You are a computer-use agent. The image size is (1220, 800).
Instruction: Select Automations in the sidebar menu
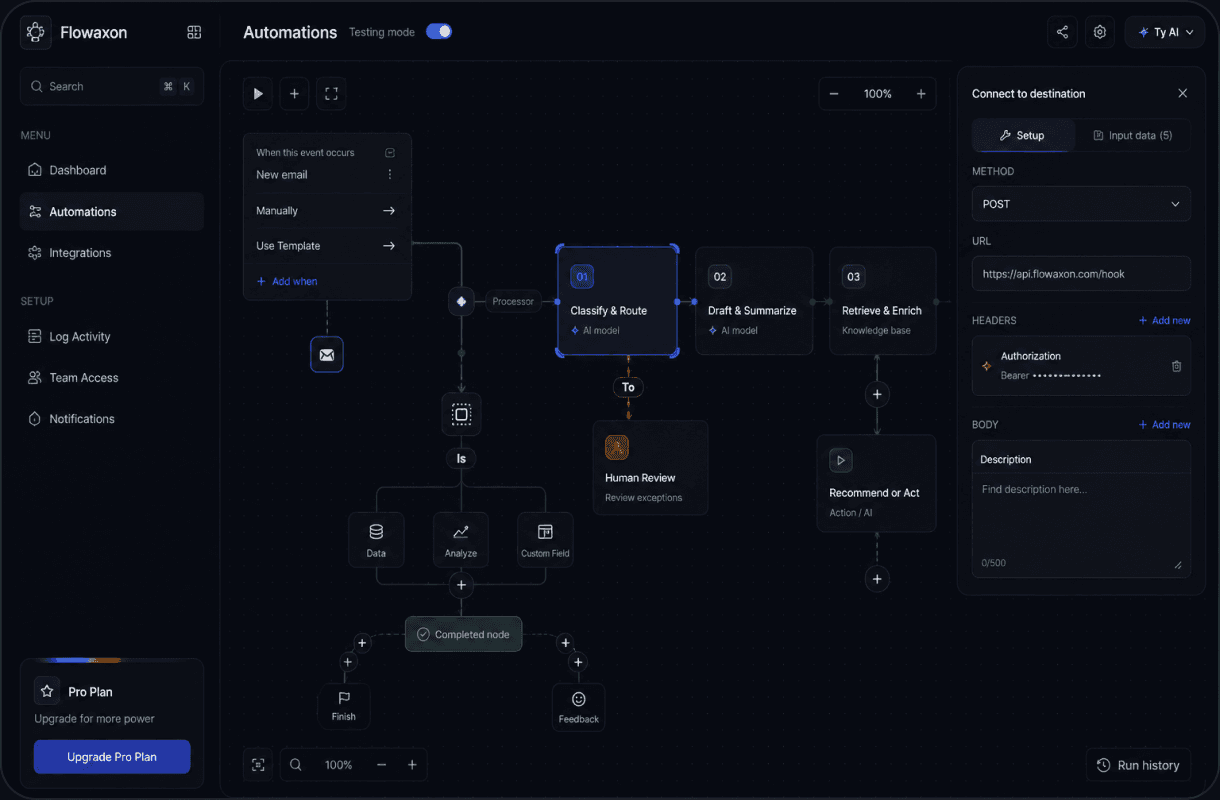(x=112, y=211)
